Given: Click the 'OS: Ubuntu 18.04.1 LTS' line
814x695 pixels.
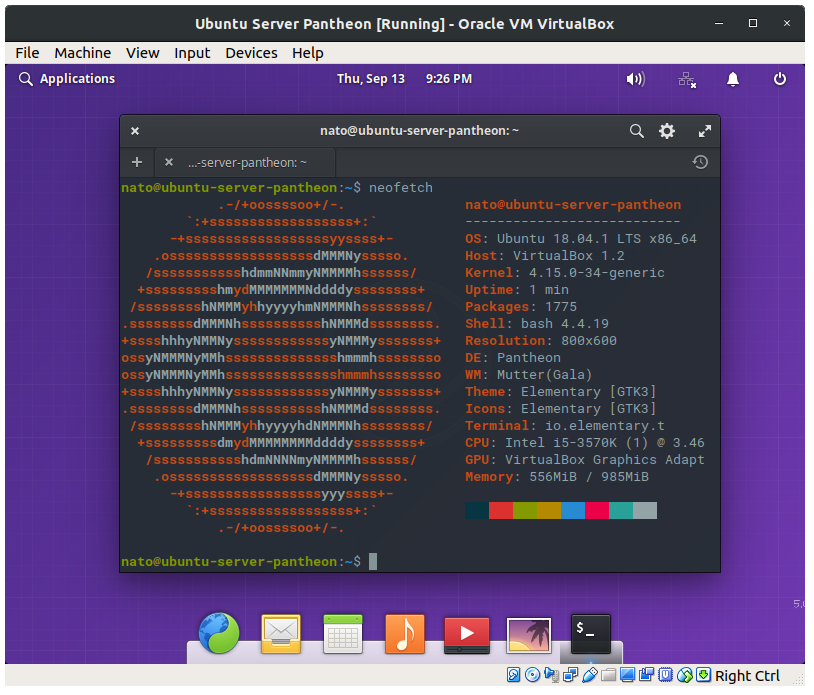Looking at the screenshot, I should [580, 239].
